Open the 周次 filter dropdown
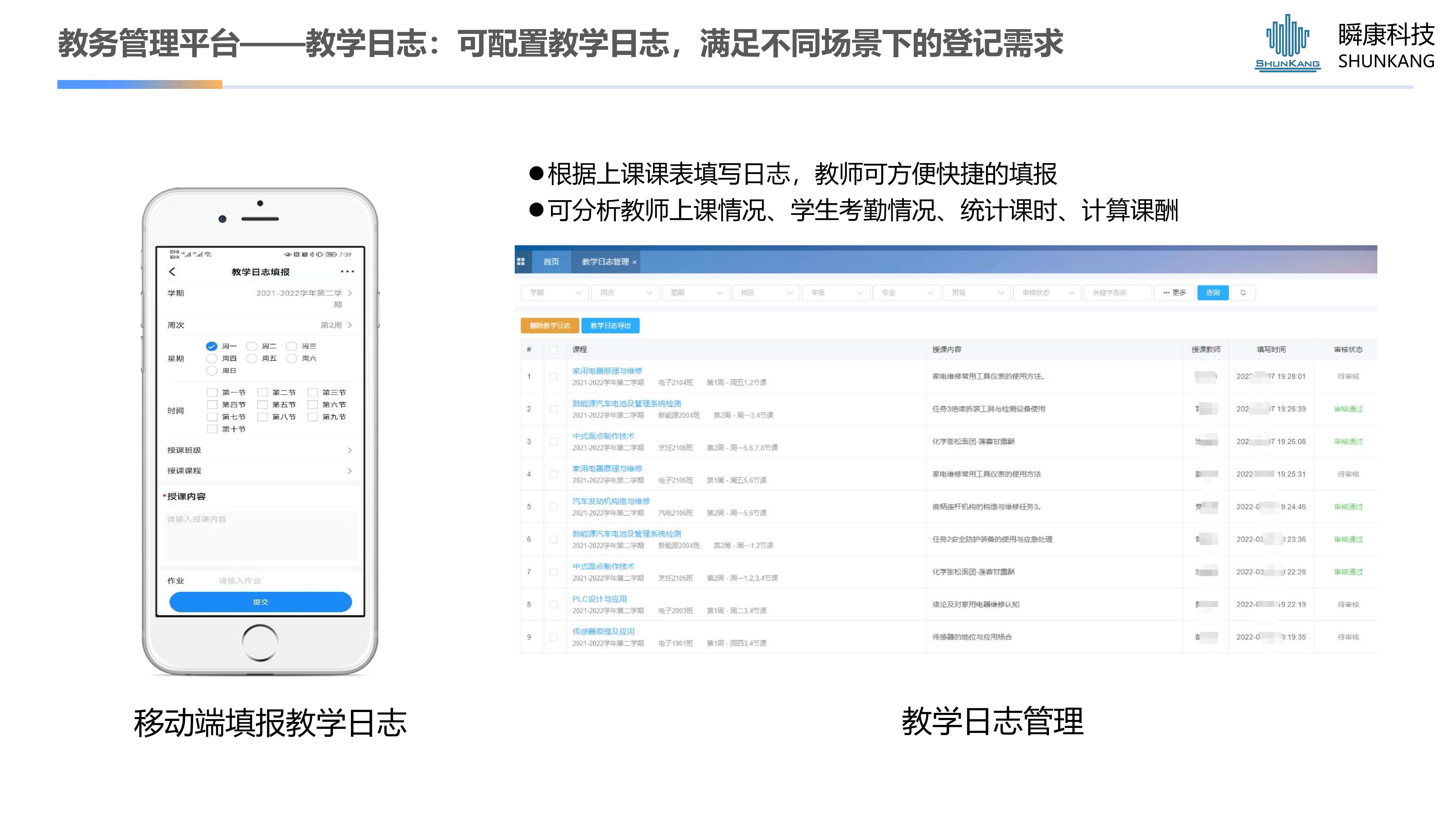The image size is (1456, 819). [x=625, y=293]
